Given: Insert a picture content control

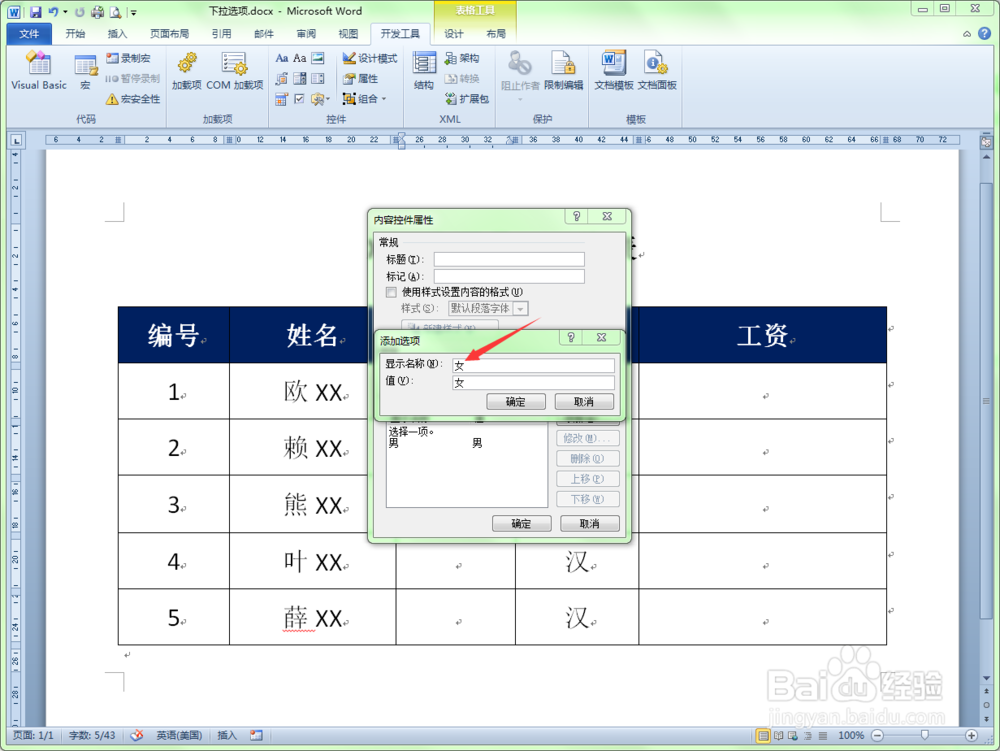Looking at the screenshot, I should point(318,58).
